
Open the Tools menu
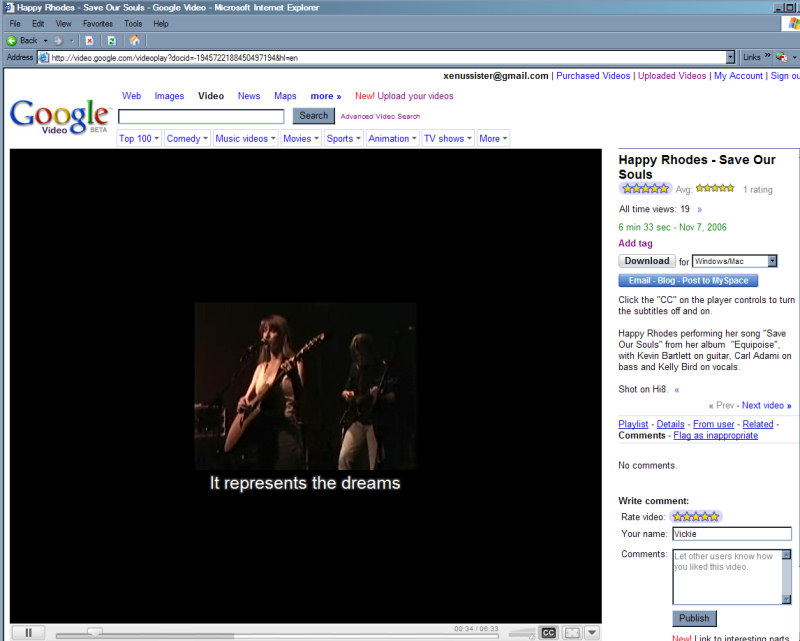point(133,23)
